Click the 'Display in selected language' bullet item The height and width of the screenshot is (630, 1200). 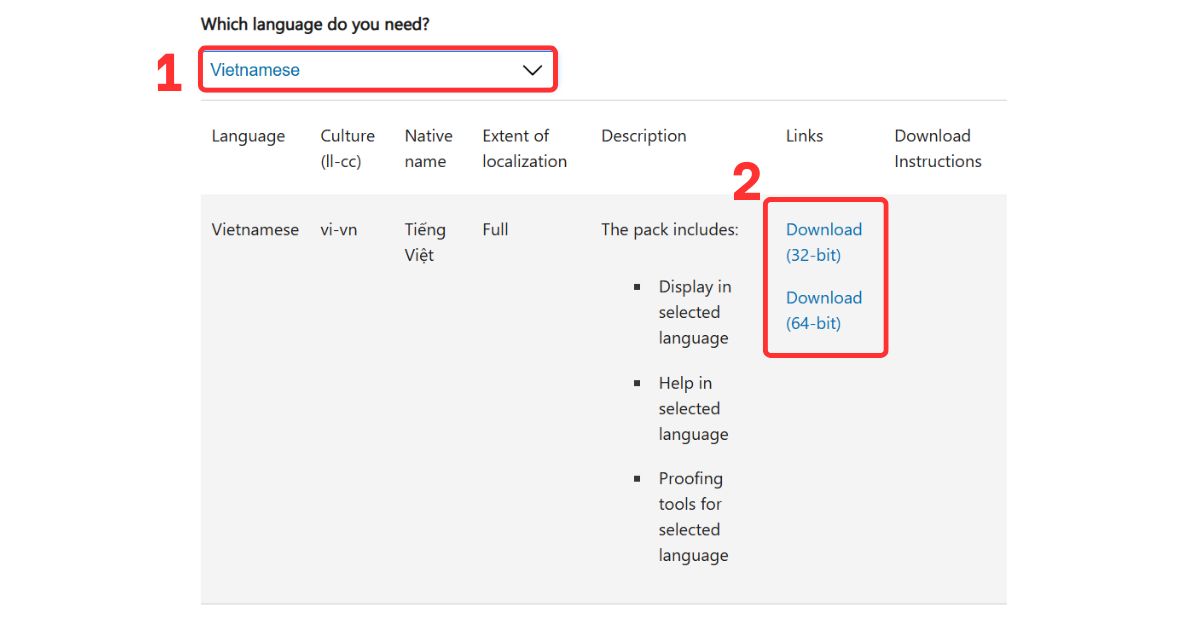tap(695, 312)
